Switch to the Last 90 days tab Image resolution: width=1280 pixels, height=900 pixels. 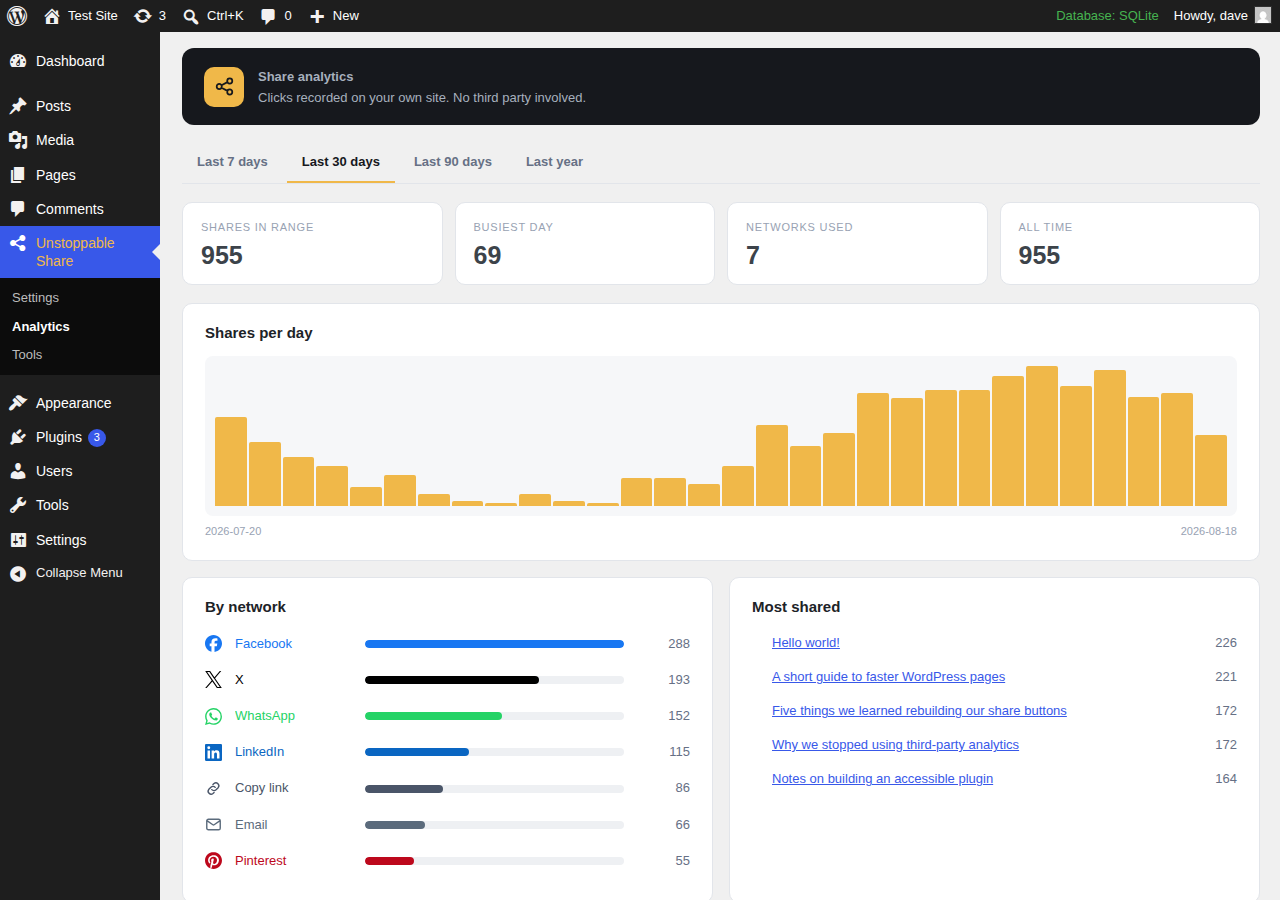[453, 162]
